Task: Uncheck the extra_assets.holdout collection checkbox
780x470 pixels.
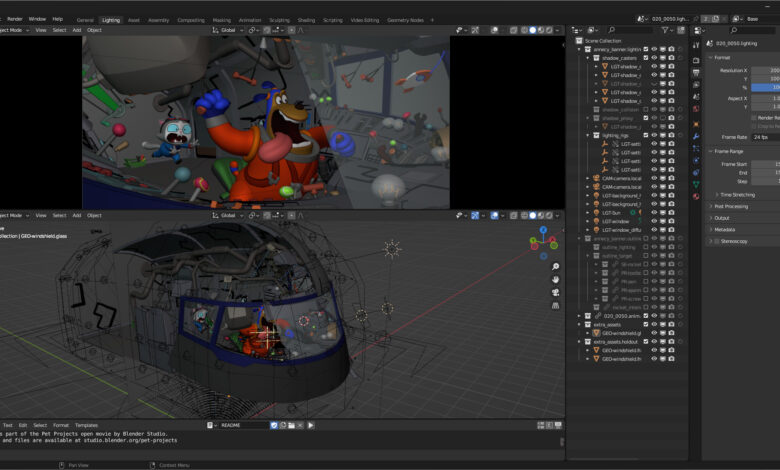Action: coord(646,342)
